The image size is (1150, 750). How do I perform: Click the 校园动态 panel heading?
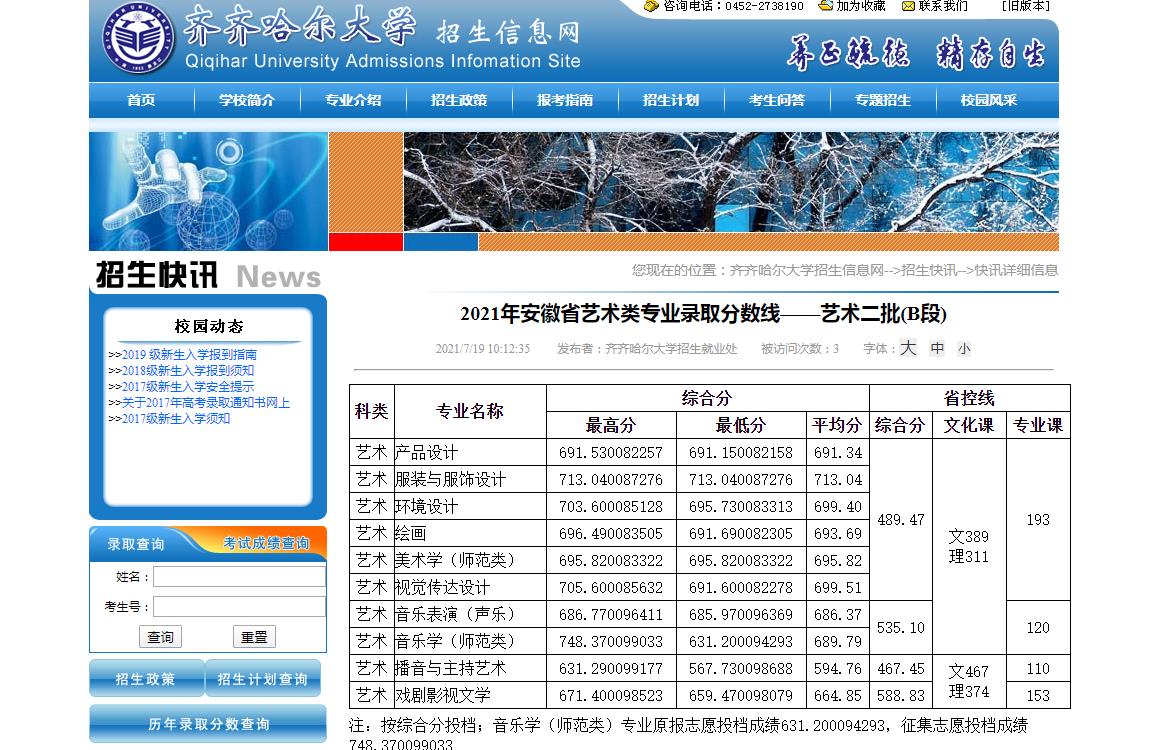pos(208,326)
